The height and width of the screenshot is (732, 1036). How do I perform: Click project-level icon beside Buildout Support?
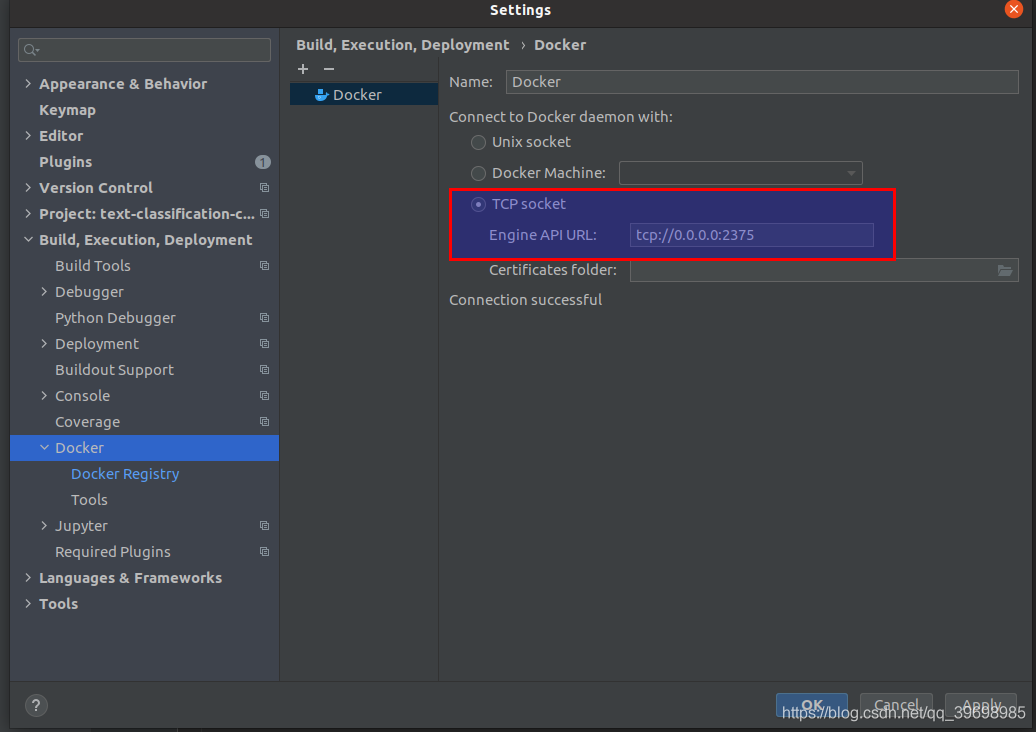point(264,369)
